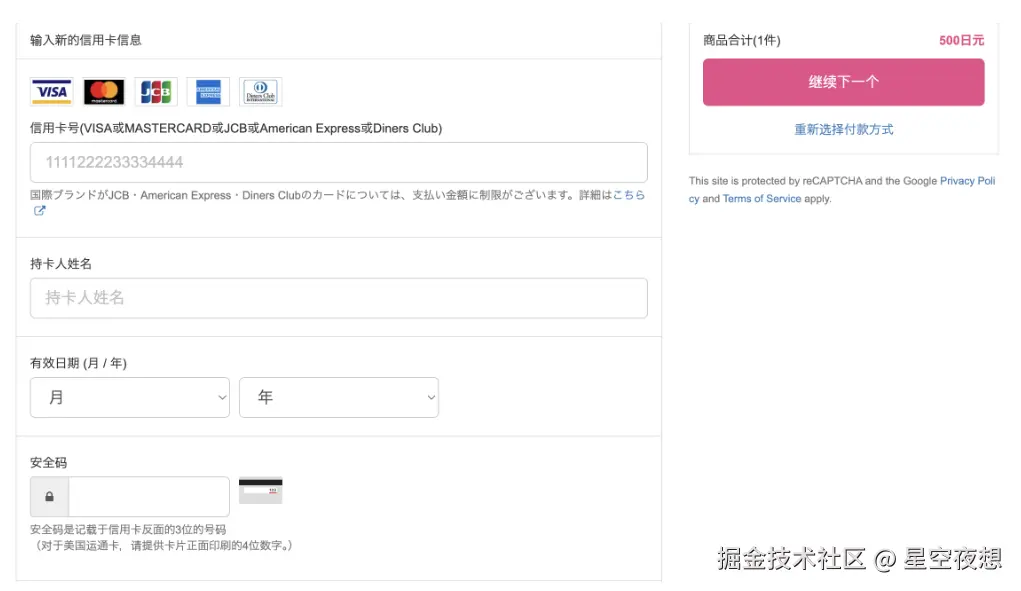Click the external link icon below card number

point(40,211)
